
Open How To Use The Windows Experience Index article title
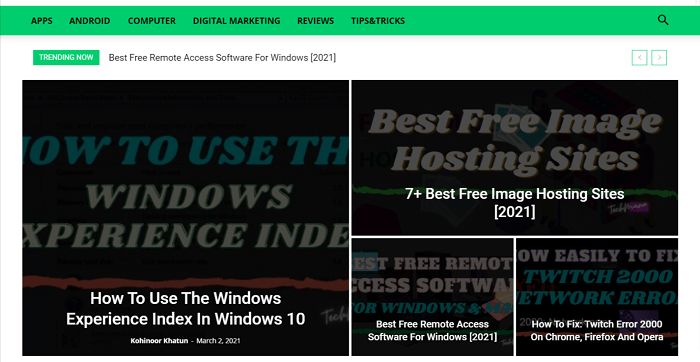tap(186, 308)
